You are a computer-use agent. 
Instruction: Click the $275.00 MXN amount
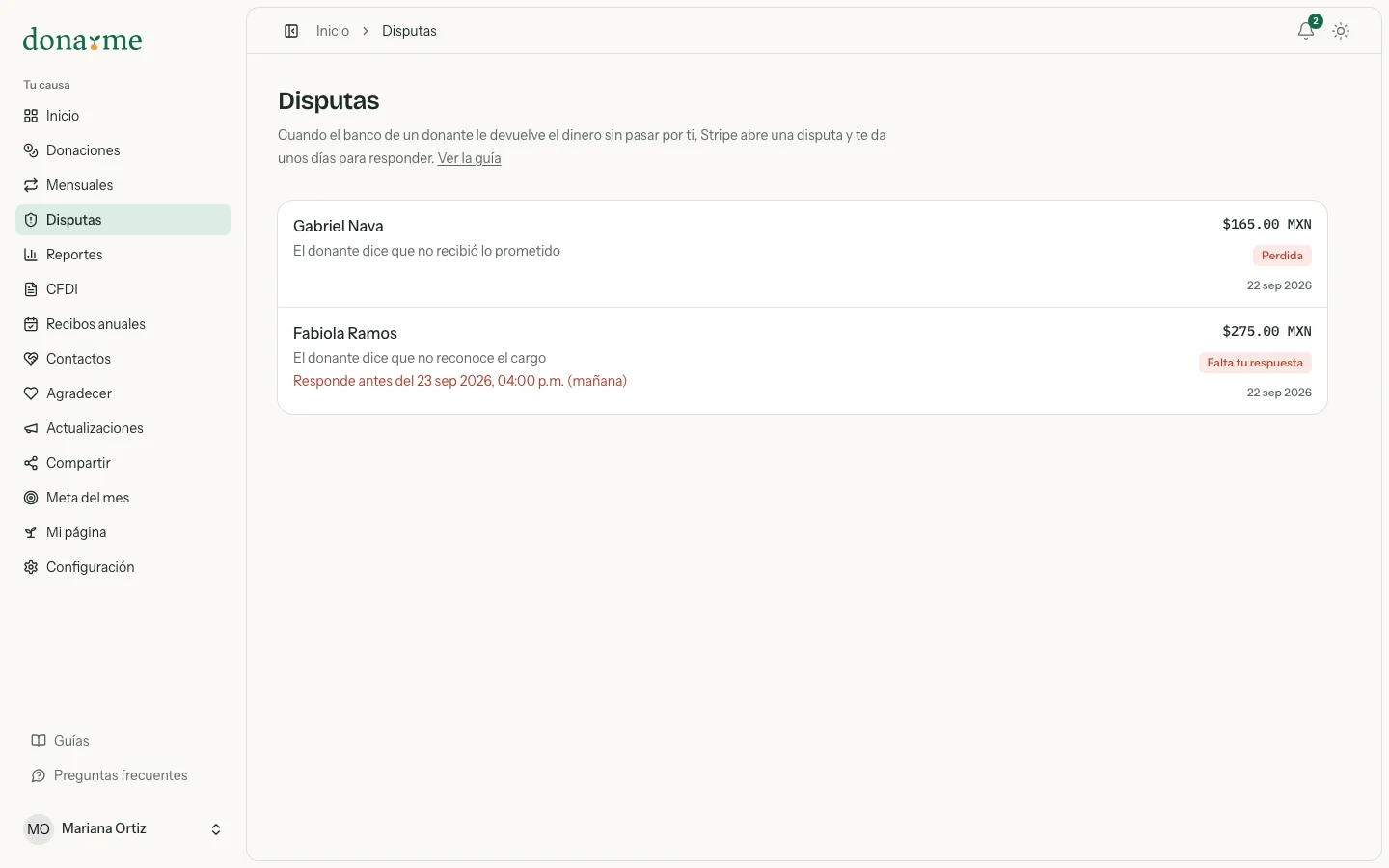(1266, 331)
